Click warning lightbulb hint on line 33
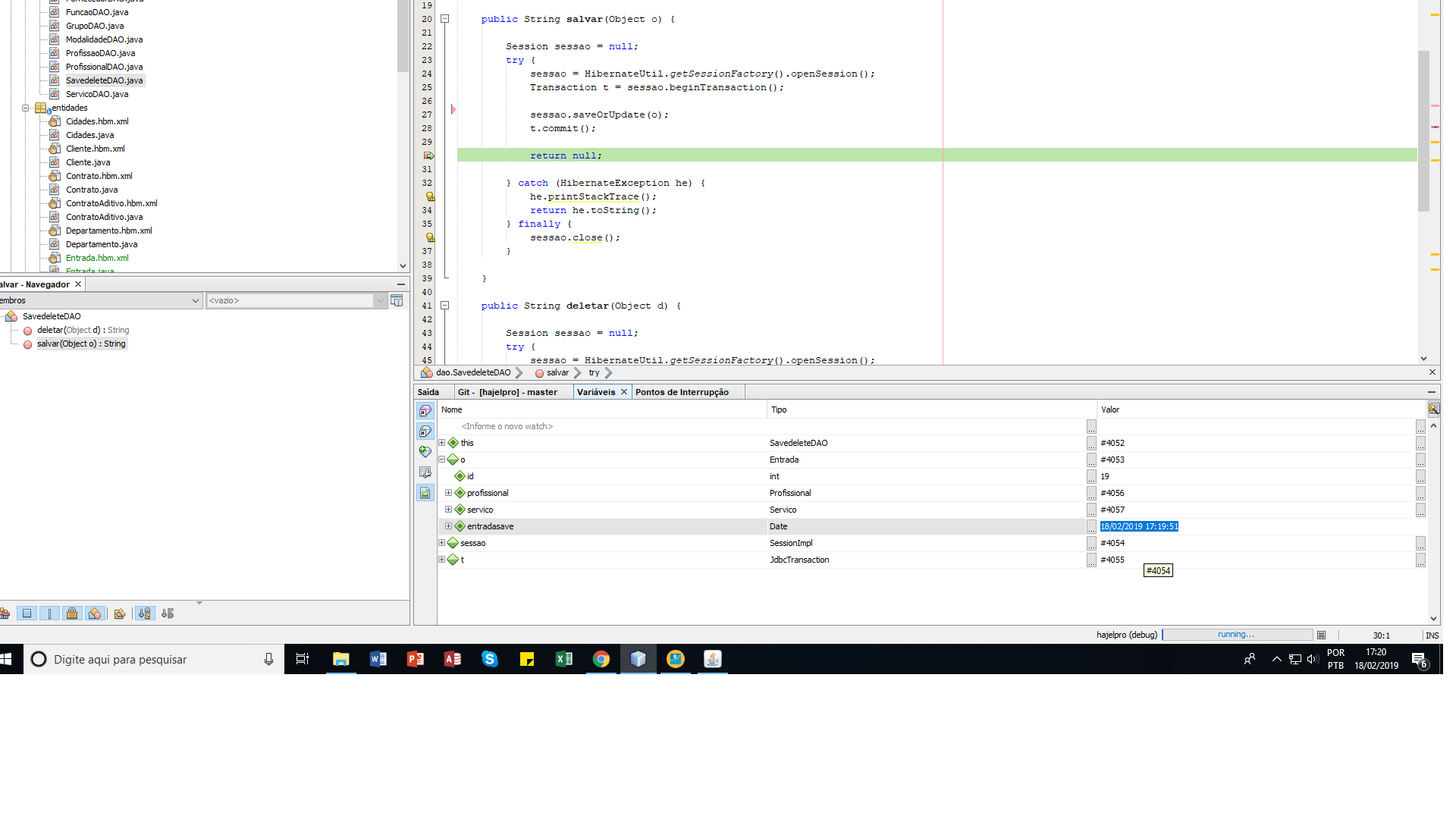The image size is (1456, 819). pyautogui.click(x=429, y=196)
